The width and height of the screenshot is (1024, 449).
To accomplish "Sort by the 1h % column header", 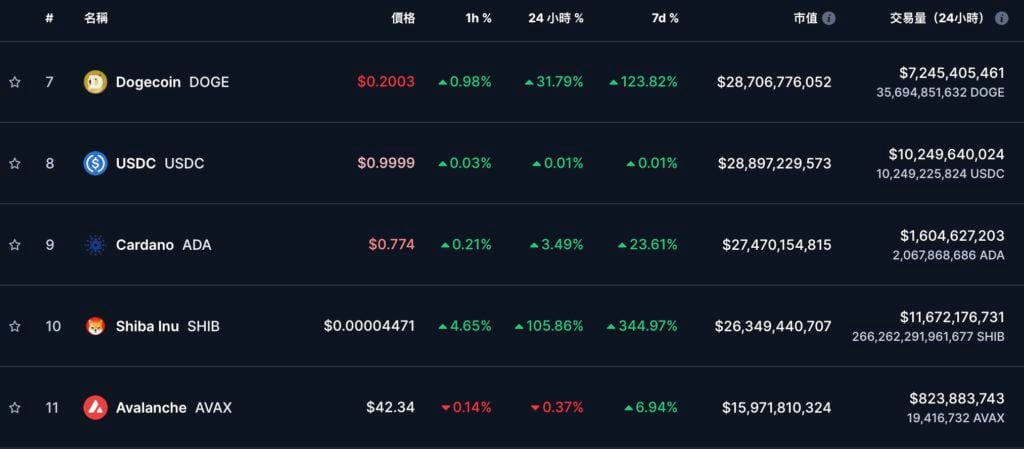I will click(476, 18).
